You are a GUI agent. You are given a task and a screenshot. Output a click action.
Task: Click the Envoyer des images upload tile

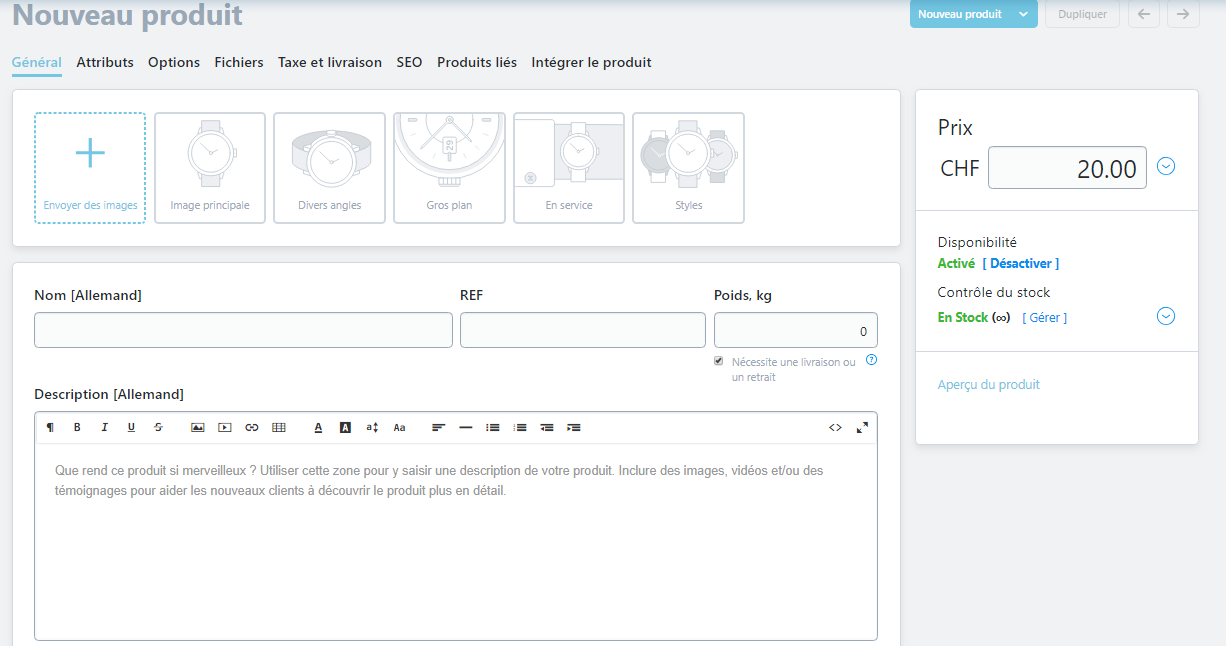(x=90, y=167)
